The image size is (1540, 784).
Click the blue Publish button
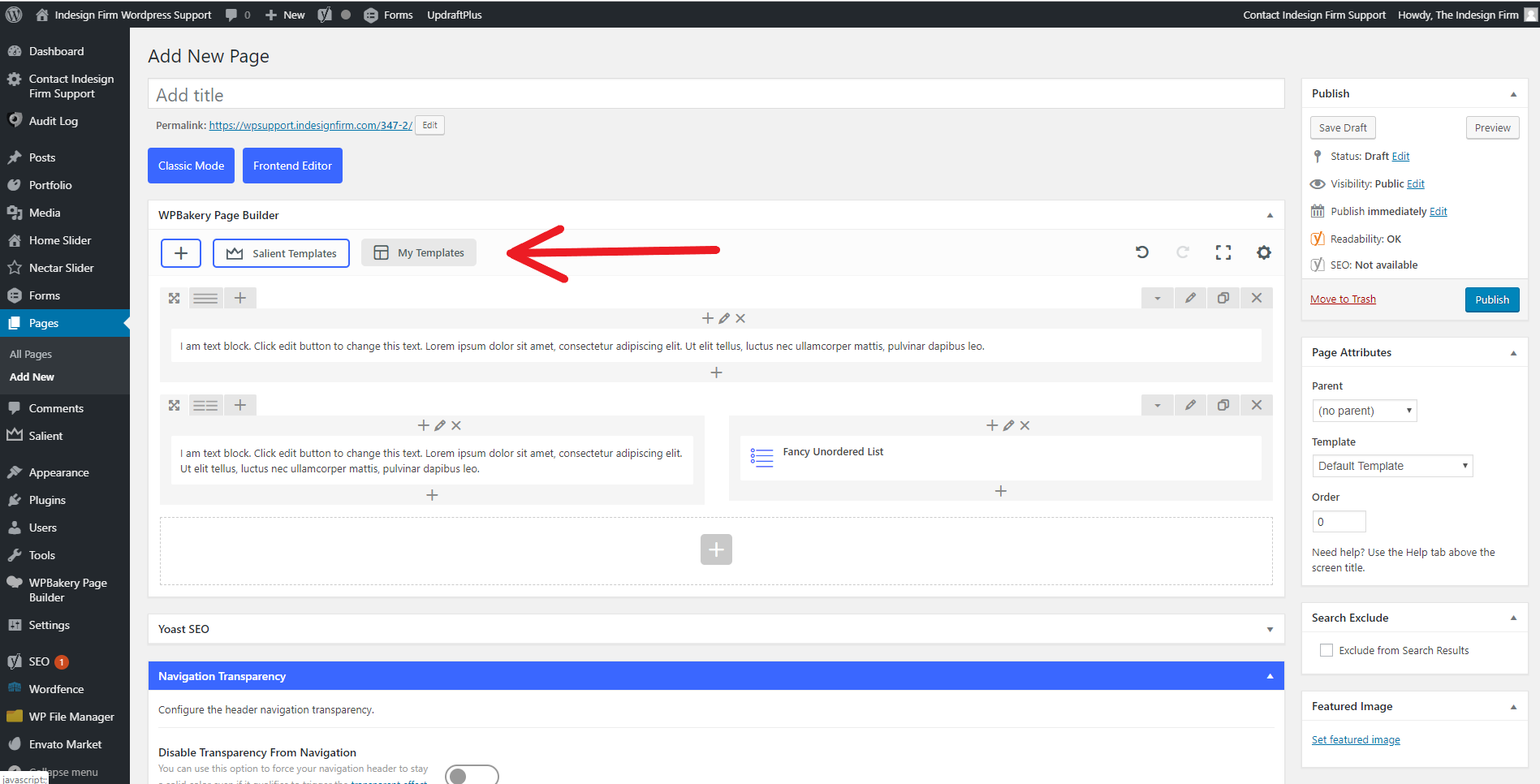[1491, 299]
